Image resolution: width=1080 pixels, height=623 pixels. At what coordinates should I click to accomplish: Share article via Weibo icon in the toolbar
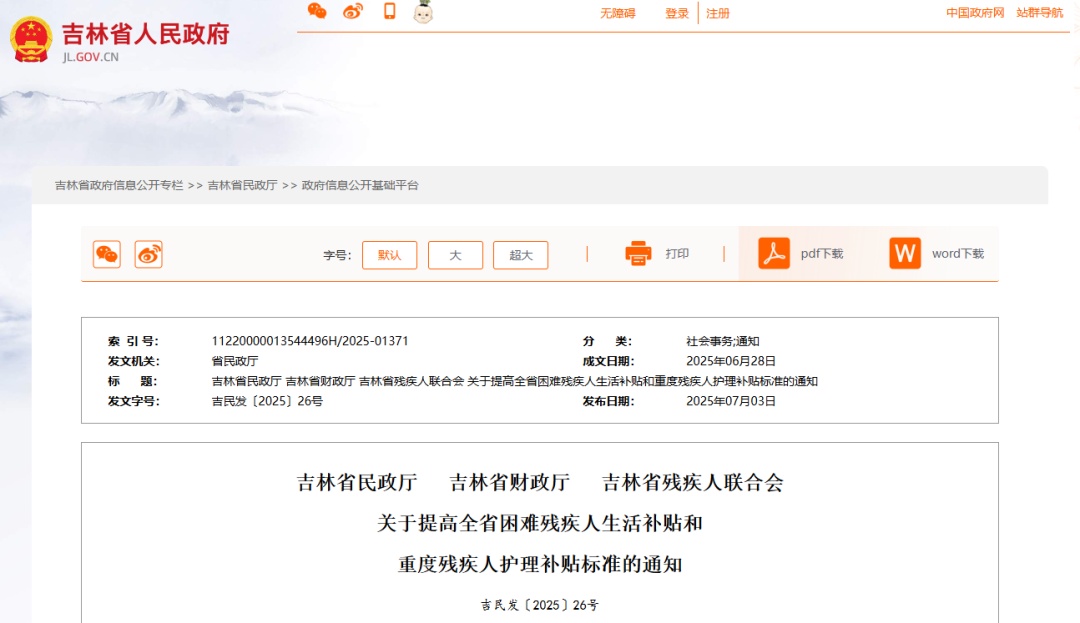click(148, 254)
